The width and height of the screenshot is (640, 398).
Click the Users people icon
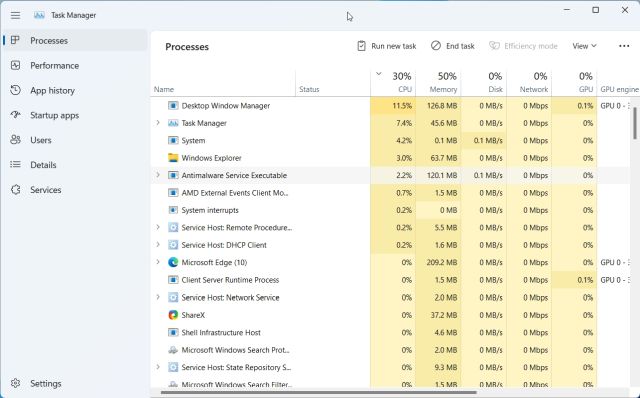(x=15, y=140)
